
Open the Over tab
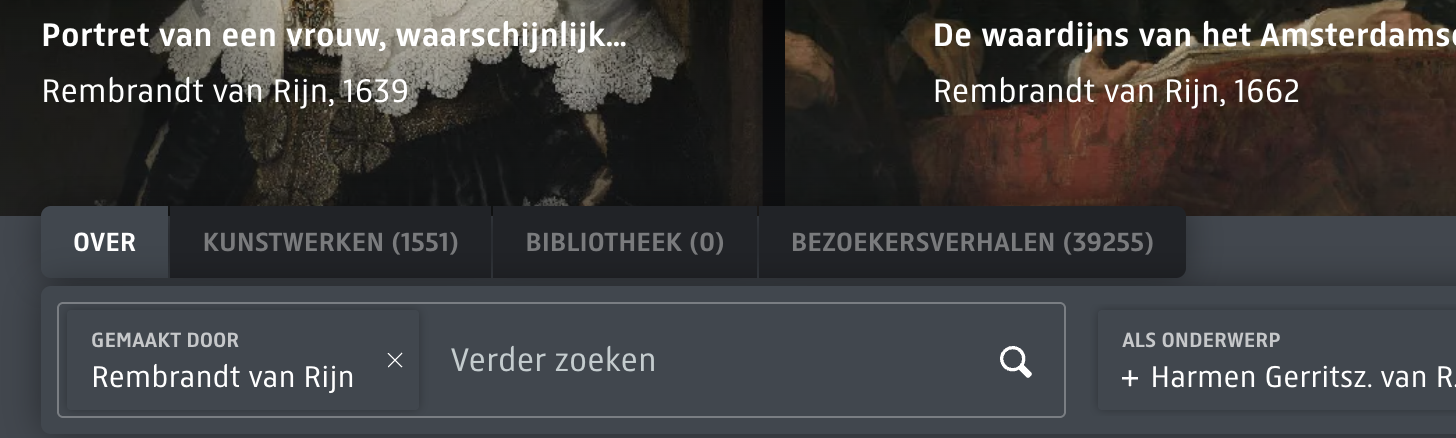click(x=105, y=242)
